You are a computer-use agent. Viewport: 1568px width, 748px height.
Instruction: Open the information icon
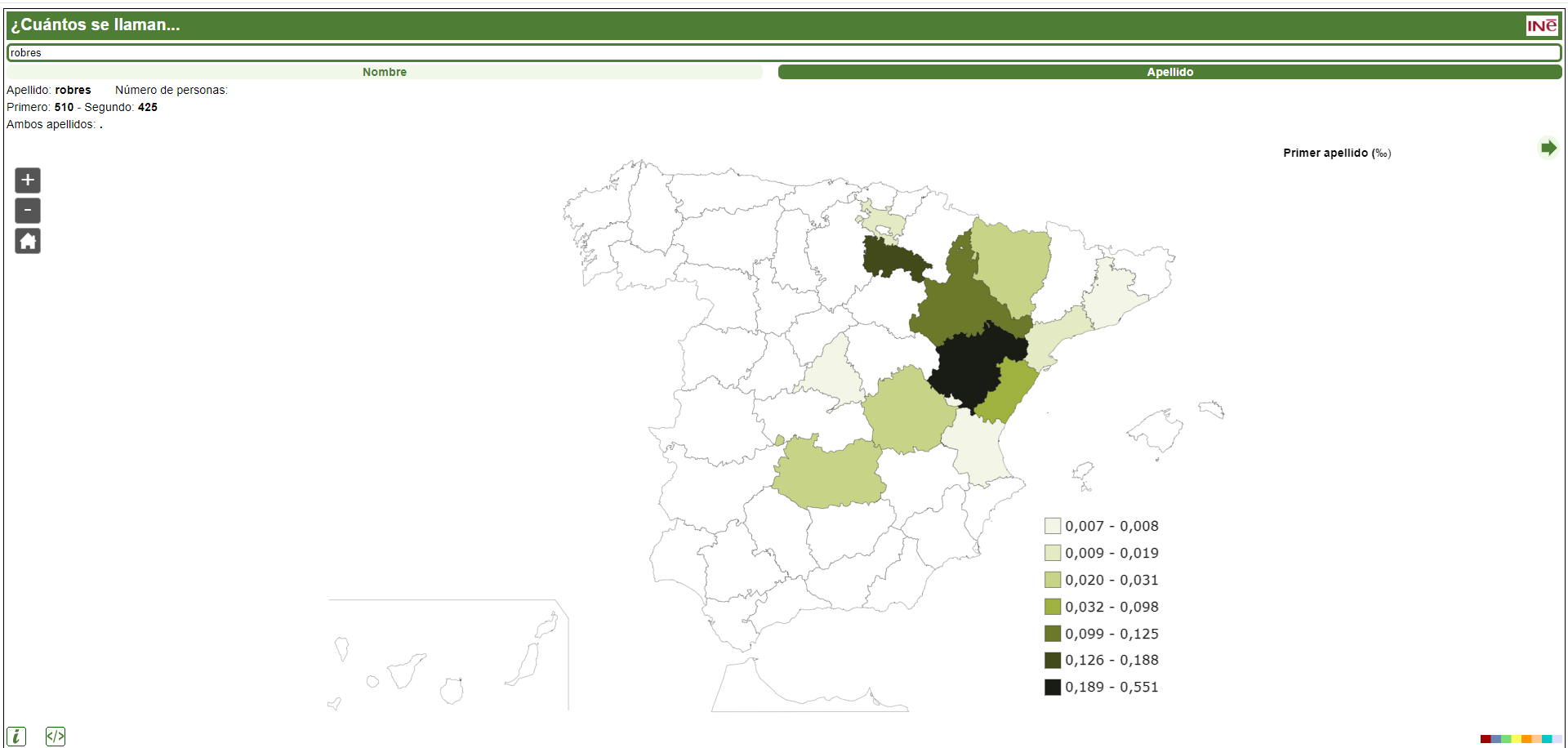pyautogui.click(x=16, y=736)
